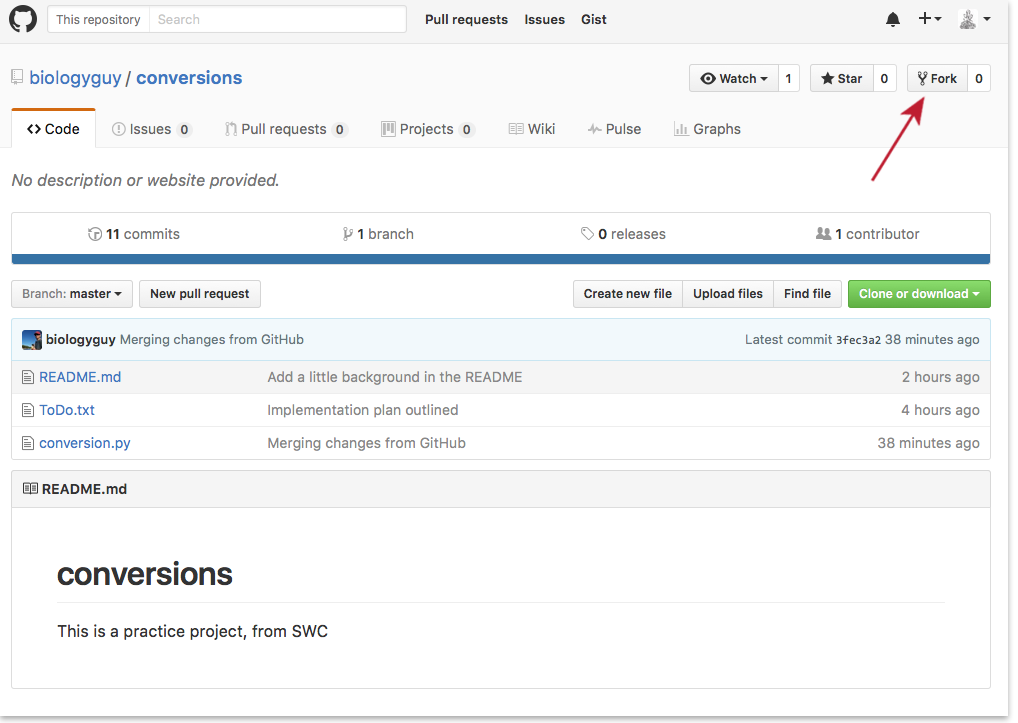Open the user avatar menu

click(x=975, y=19)
